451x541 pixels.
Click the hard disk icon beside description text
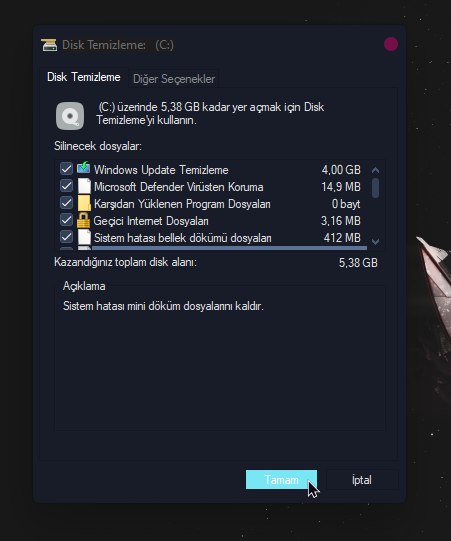[70, 116]
